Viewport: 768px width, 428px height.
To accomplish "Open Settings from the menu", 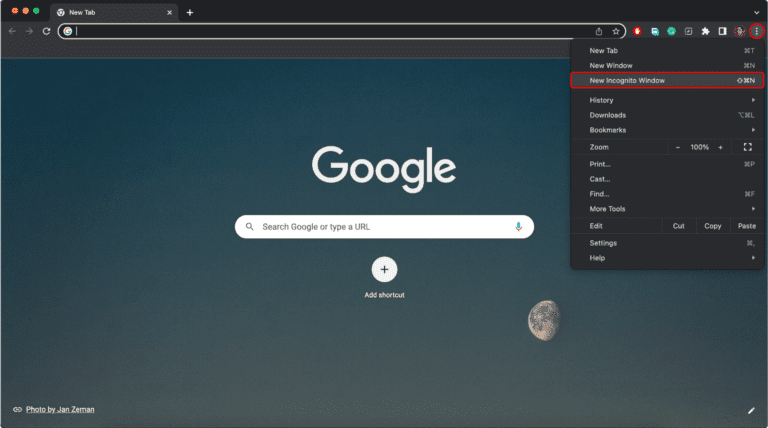I will tap(668, 243).
